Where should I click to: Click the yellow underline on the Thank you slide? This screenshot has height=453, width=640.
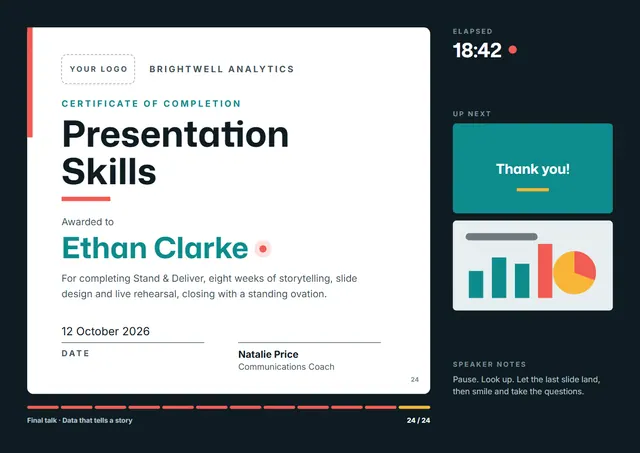(x=533, y=190)
